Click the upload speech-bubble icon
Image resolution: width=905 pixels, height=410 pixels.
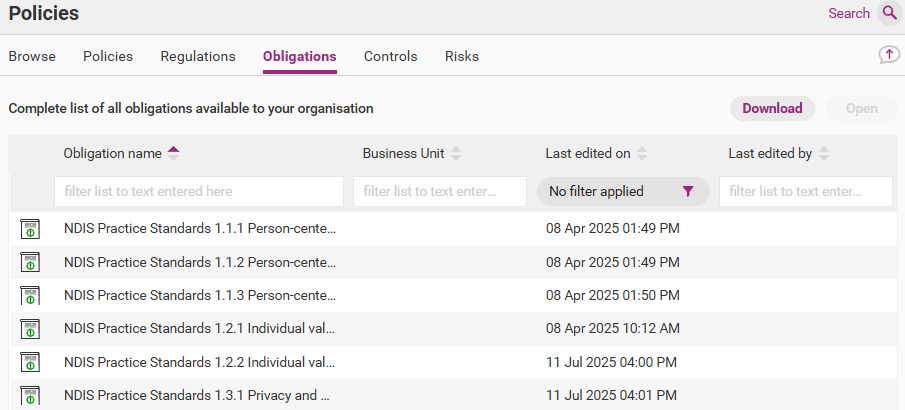tap(889, 55)
